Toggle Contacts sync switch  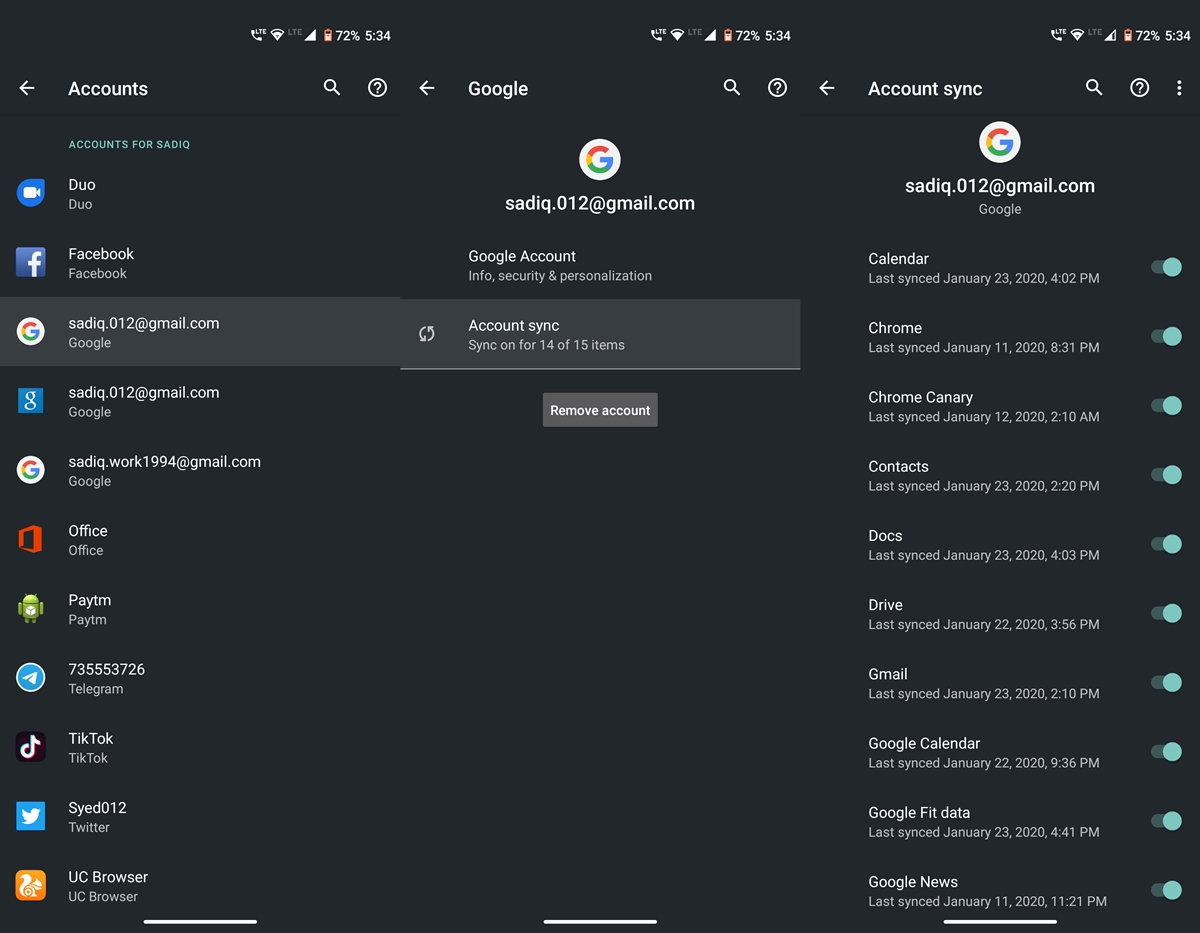(x=1166, y=475)
